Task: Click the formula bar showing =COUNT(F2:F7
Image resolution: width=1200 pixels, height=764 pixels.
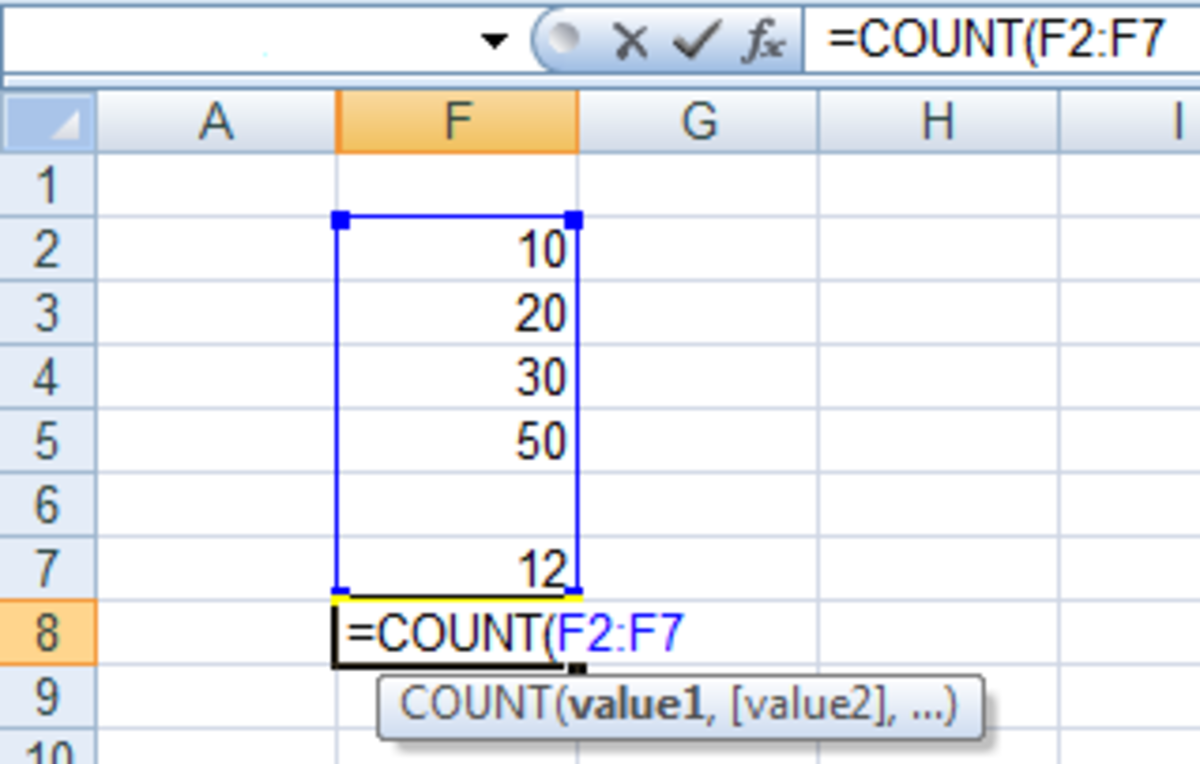Action: (1000, 41)
